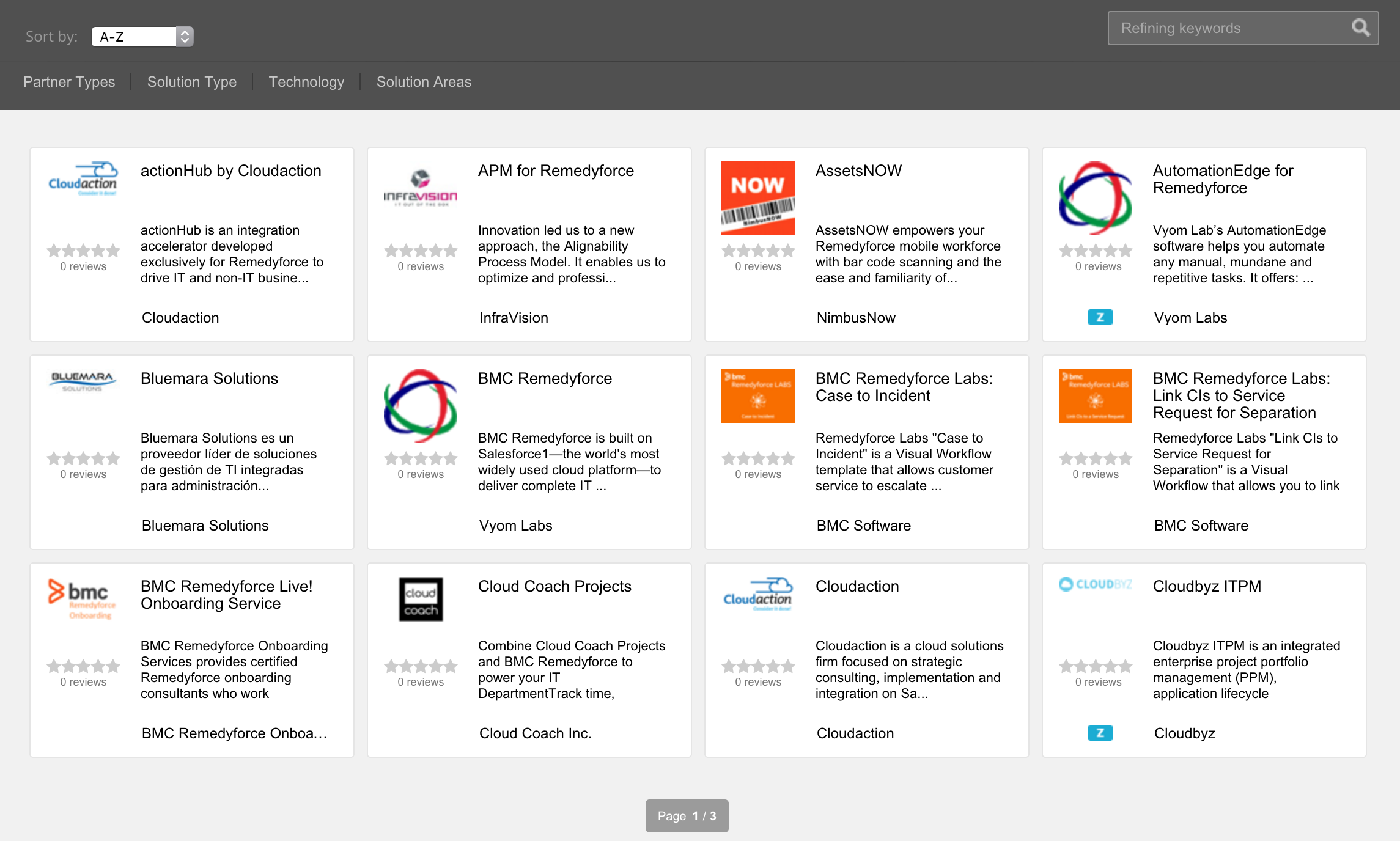The width and height of the screenshot is (1400, 841).
Task: Click the Page 1 / 3 pagination button
Action: pos(687,816)
